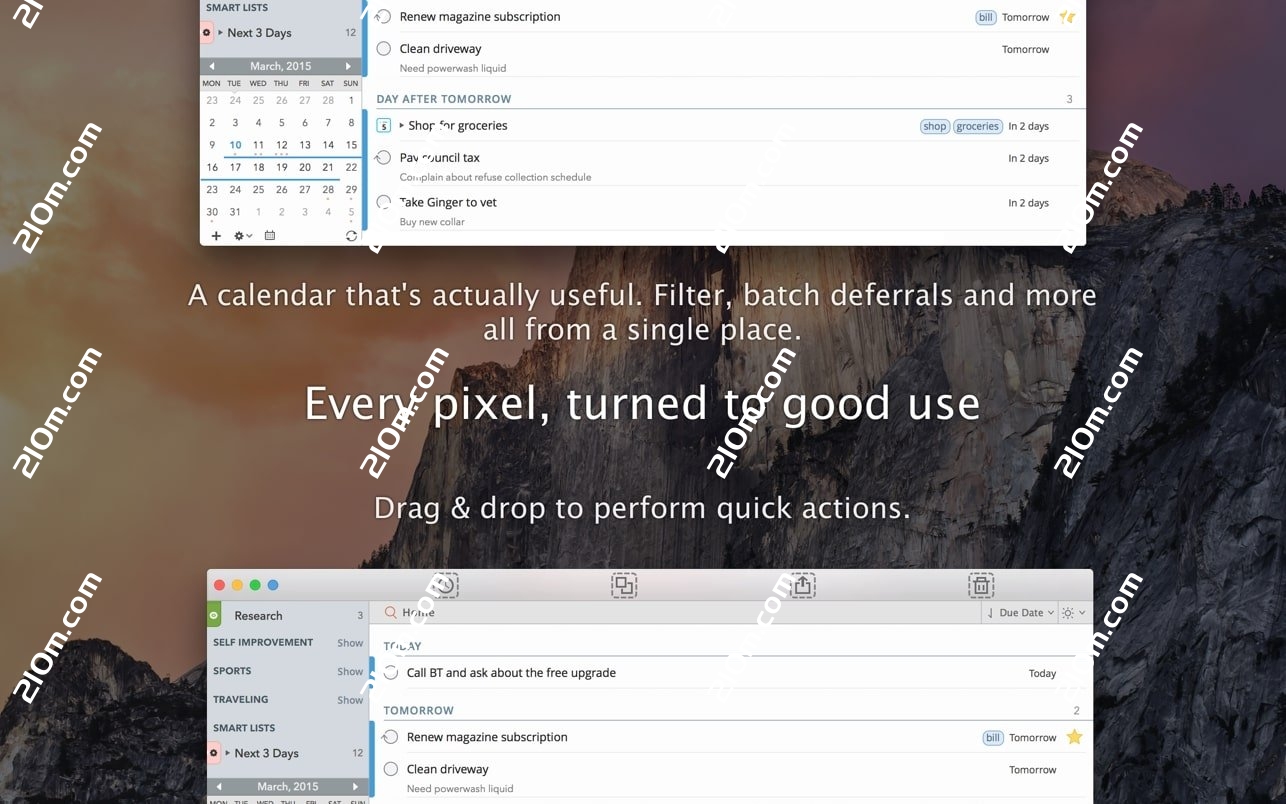This screenshot has height=804, width=1286.
Task: Mark 'Call BT and ask about the free upgrade' complete
Action: [390, 673]
